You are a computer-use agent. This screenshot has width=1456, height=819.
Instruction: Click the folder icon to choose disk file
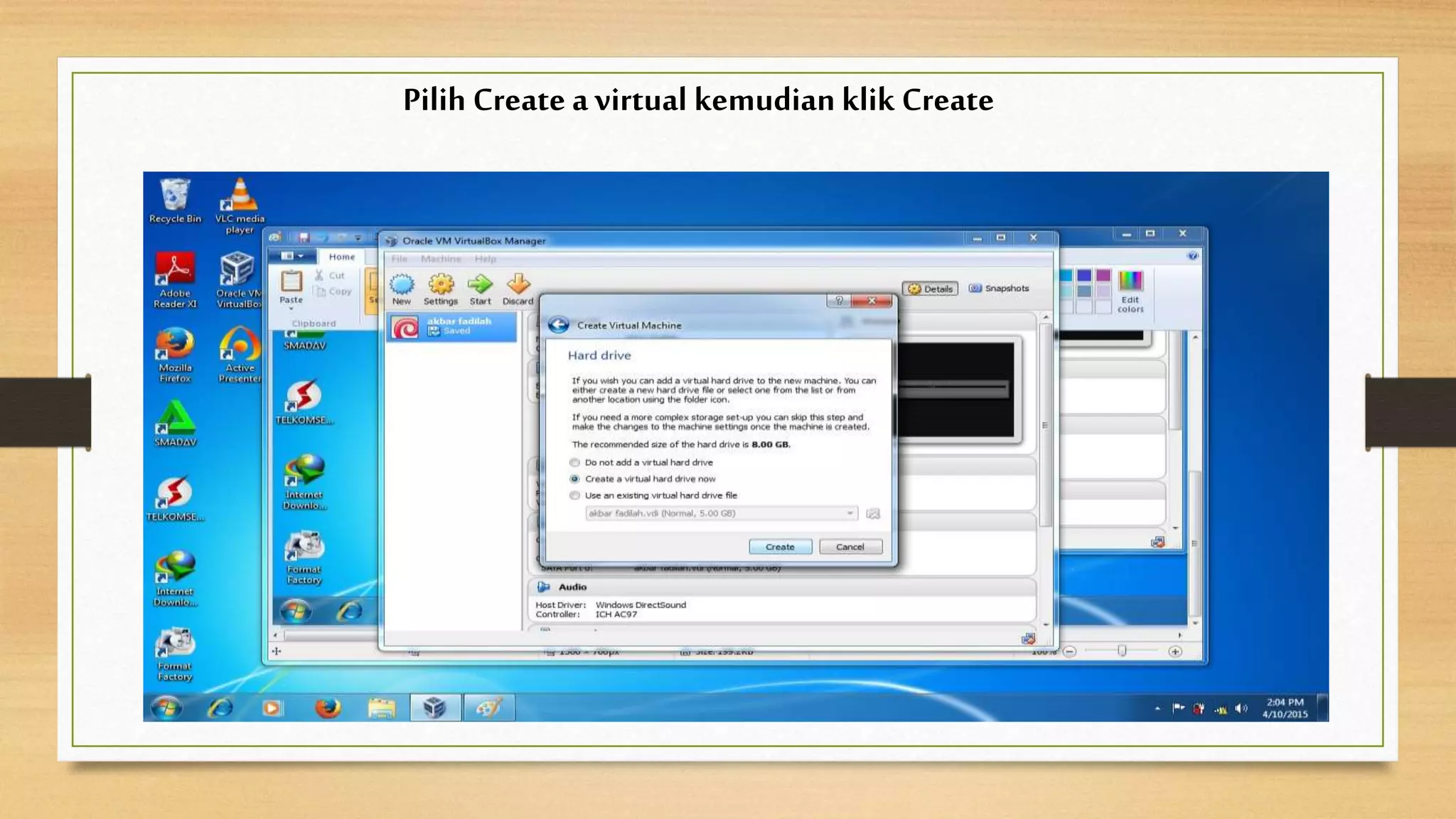873,513
